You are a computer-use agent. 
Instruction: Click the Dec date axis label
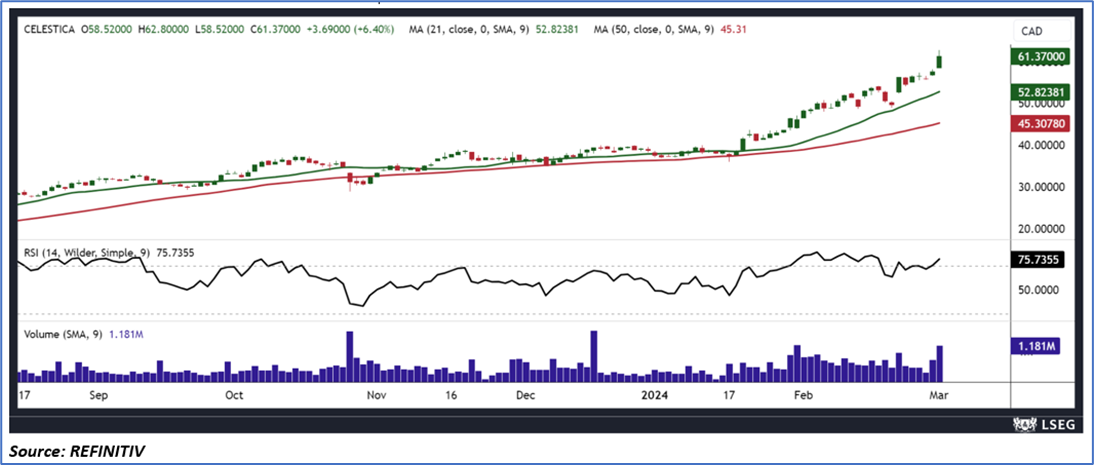tap(525, 396)
